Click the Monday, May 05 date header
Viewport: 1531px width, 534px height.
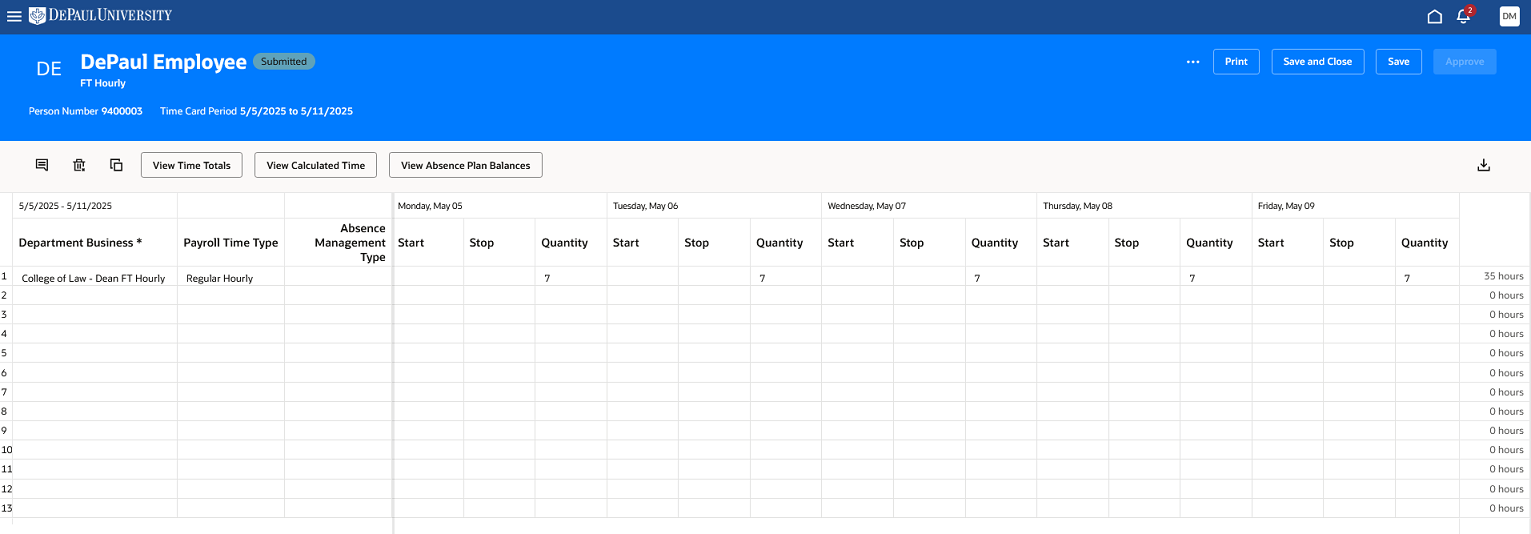point(500,206)
